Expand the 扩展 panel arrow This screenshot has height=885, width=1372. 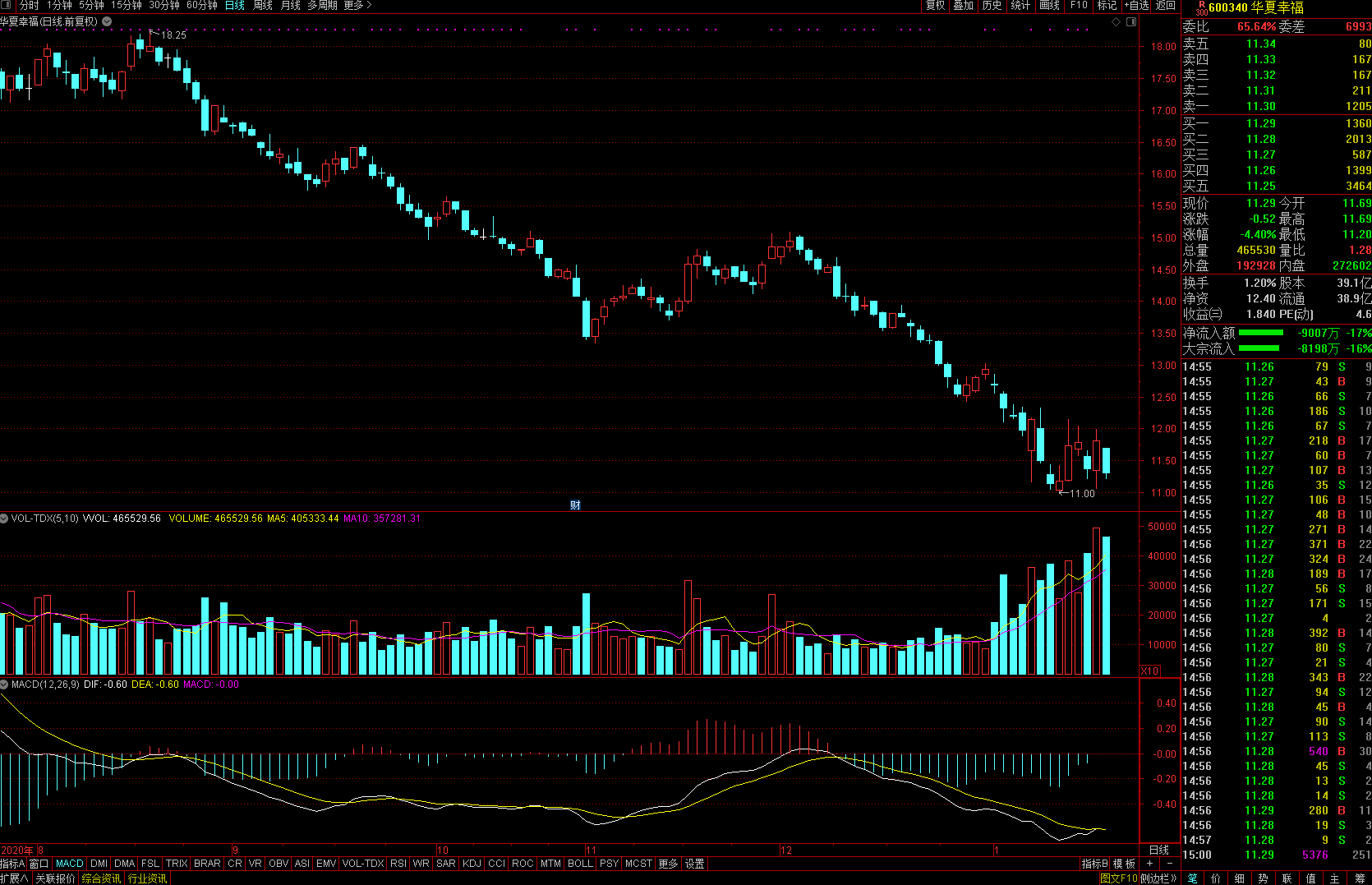pyautogui.click(x=14, y=878)
